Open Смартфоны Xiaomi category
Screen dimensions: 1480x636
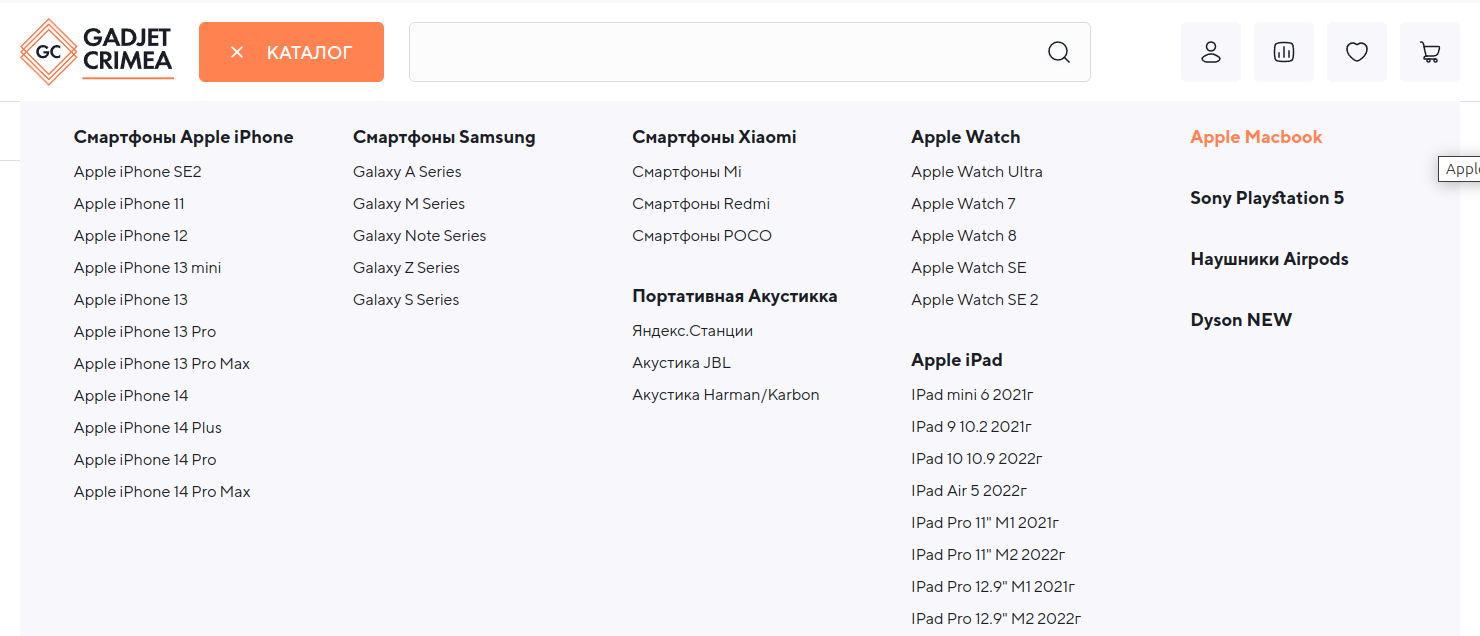(714, 137)
